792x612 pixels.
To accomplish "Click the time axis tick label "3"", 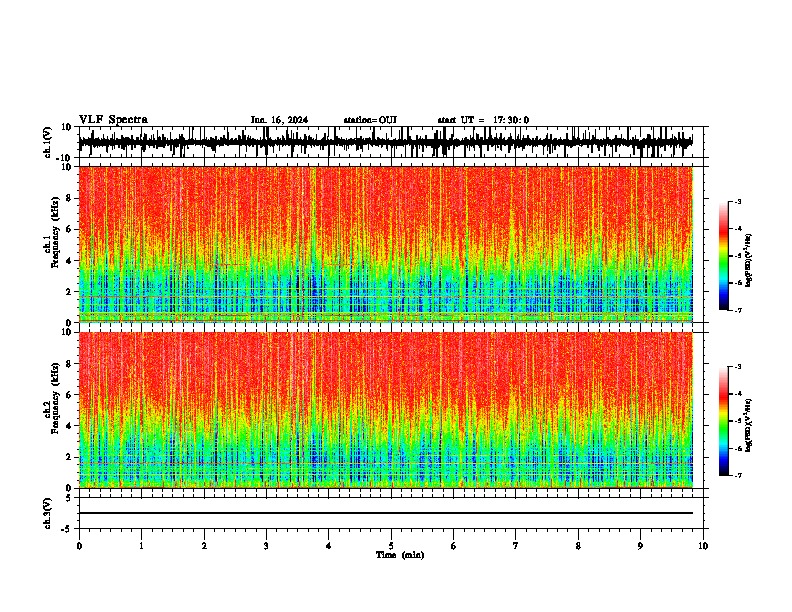I will point(266,546).
